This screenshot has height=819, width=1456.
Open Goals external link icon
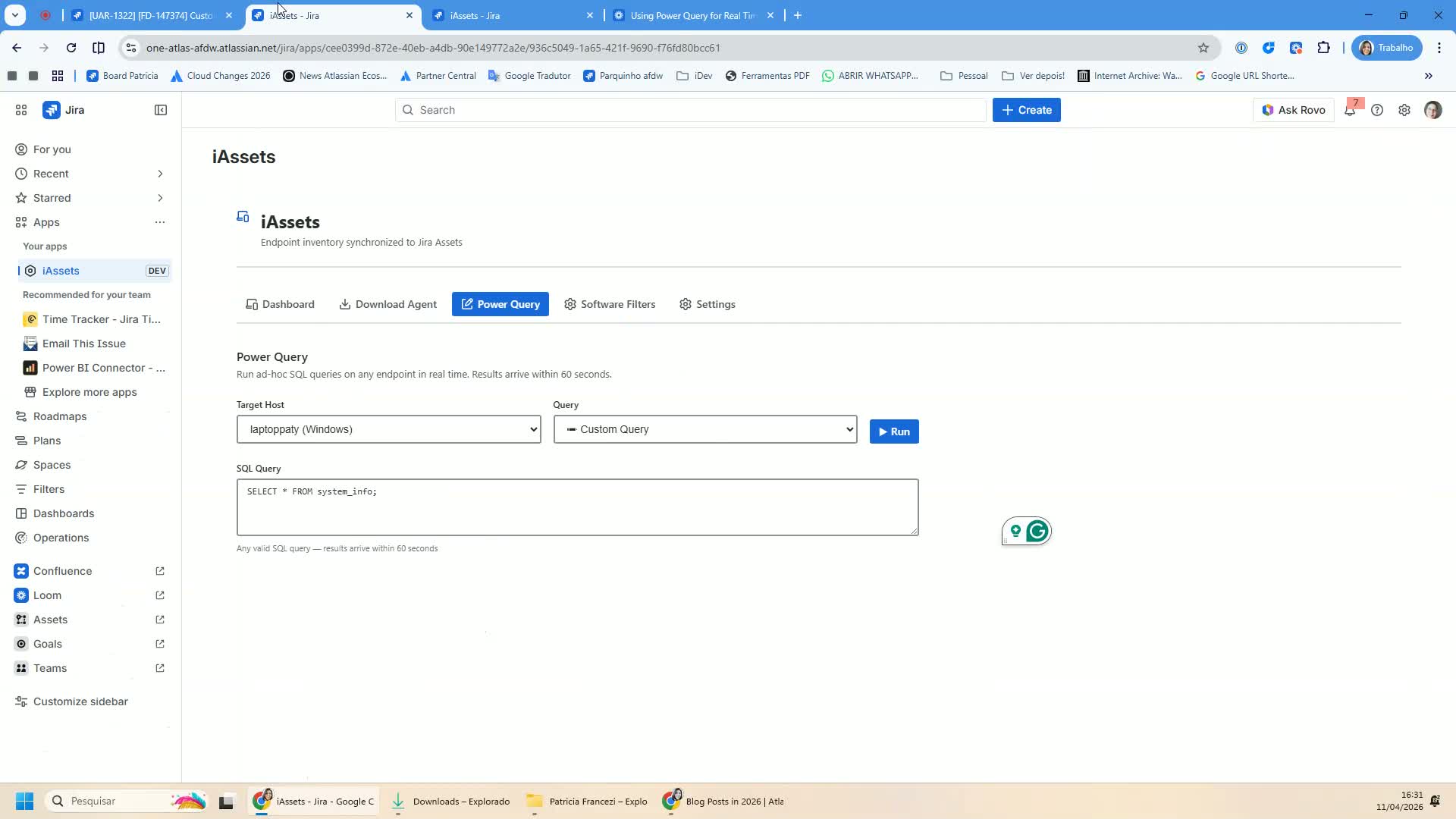pos(160,644)
